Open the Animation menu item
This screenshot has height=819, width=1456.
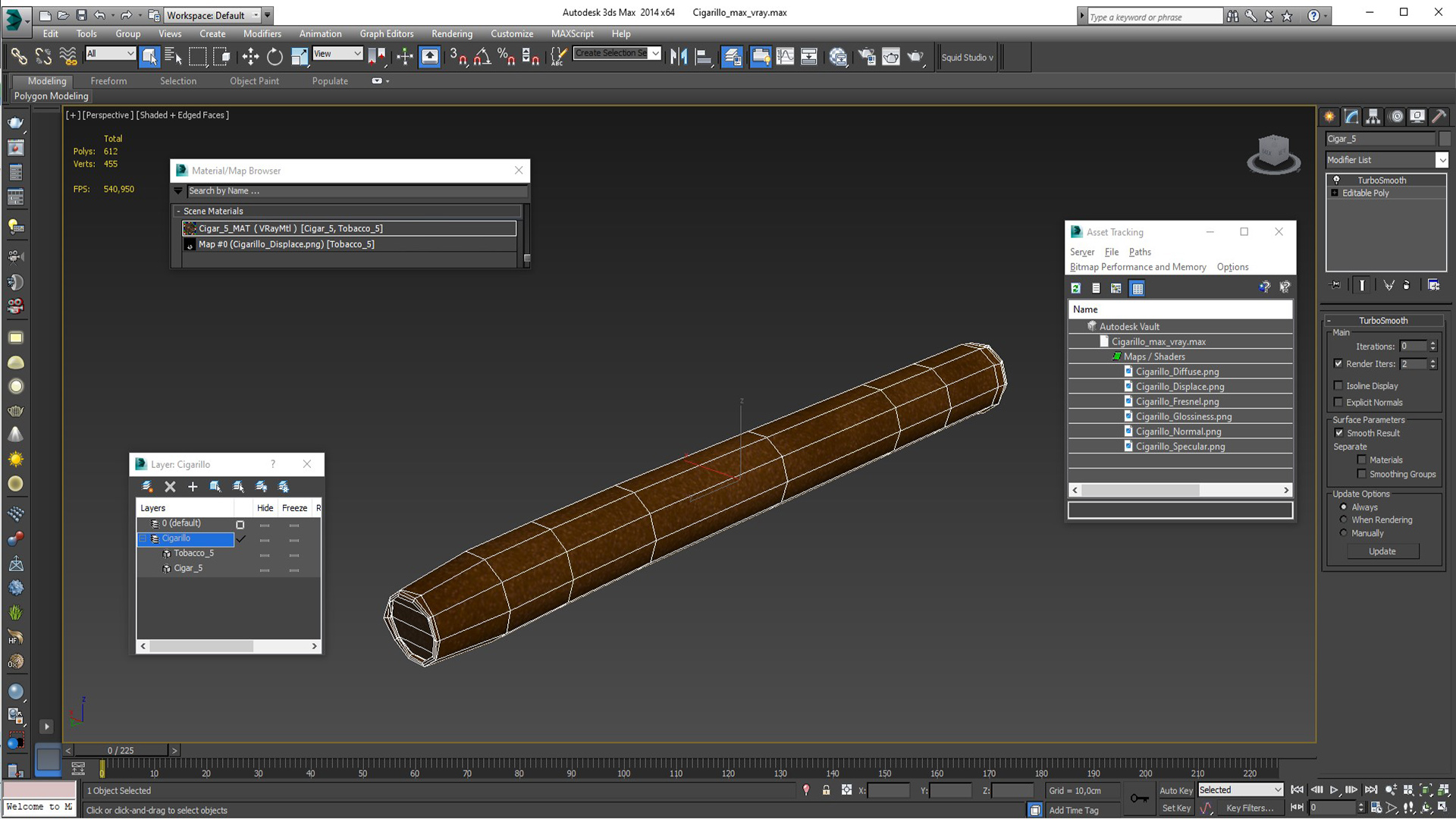pos(319,33)
